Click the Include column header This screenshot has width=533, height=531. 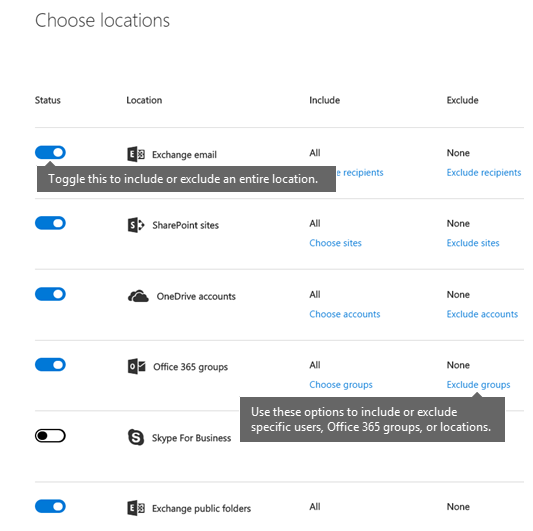point(325,100)
